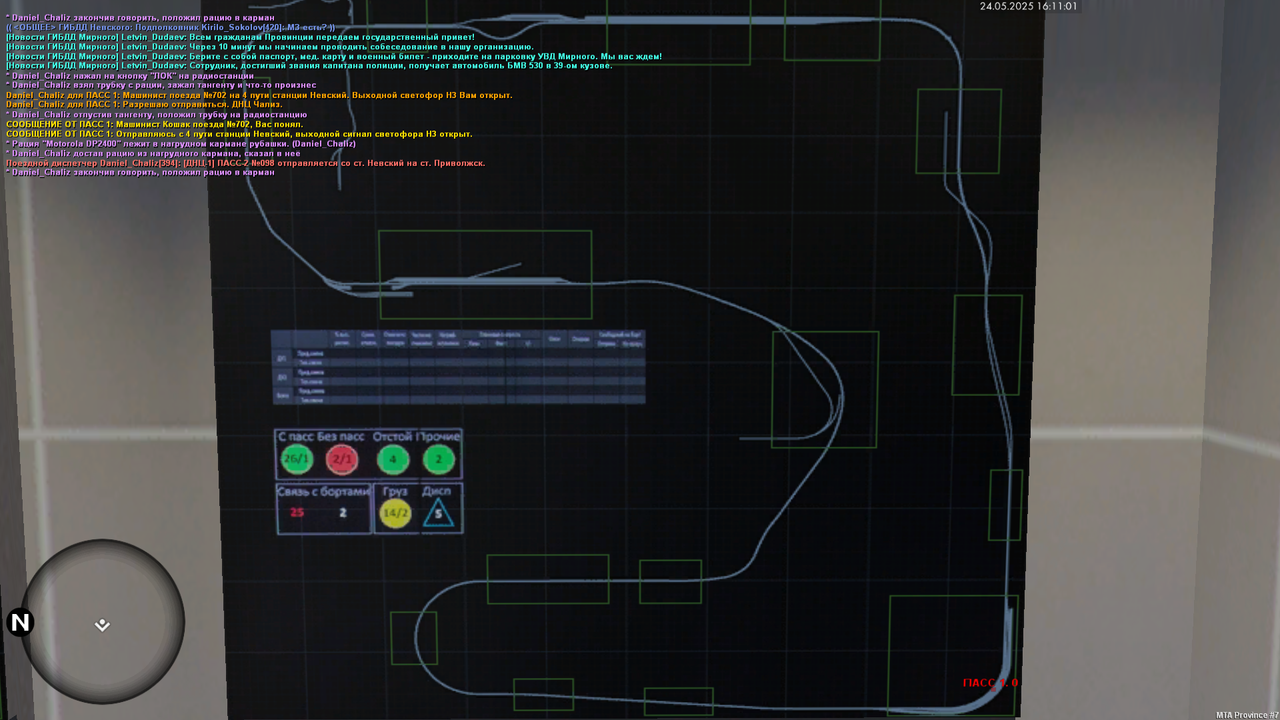Click the Без пасс column label

341,437
